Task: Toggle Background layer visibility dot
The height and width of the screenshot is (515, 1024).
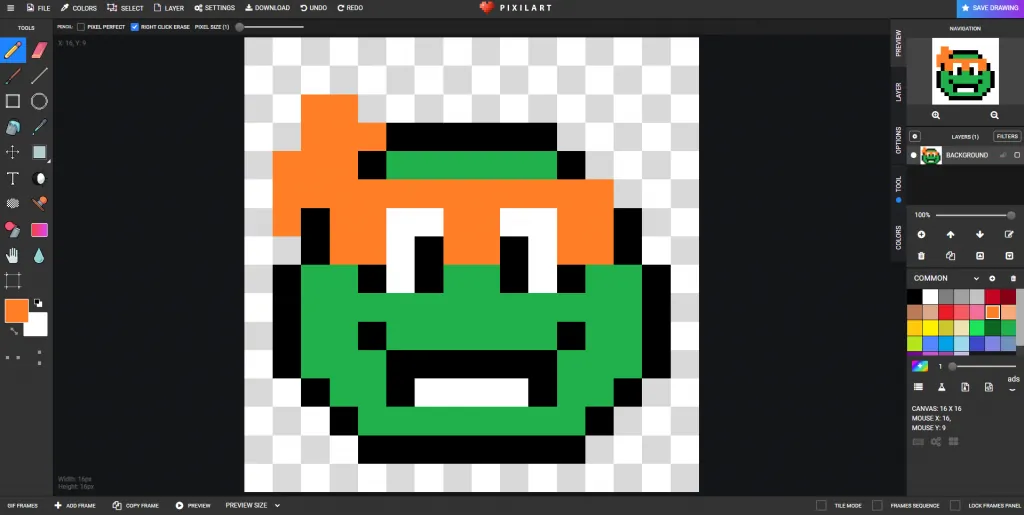Action: pos(914,155)
